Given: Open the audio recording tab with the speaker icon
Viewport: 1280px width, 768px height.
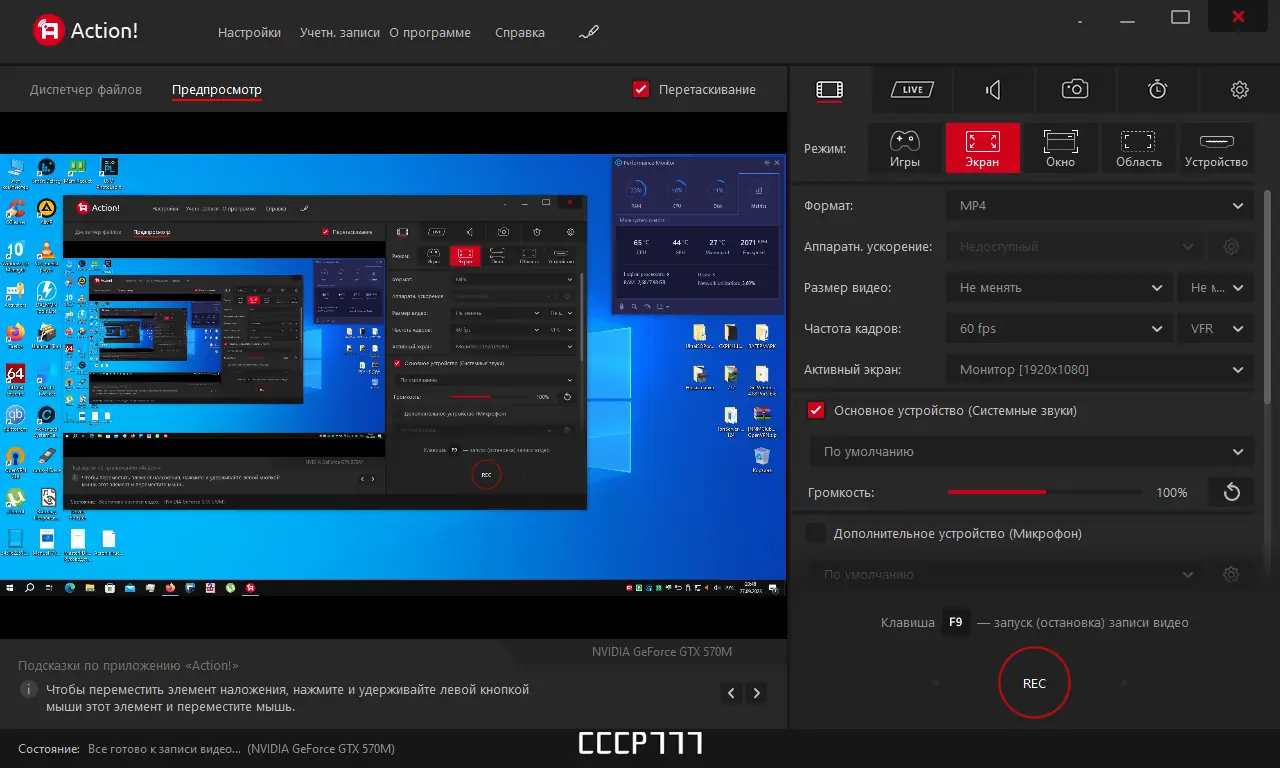Looking at the screenshot, I should pos(993,90).
